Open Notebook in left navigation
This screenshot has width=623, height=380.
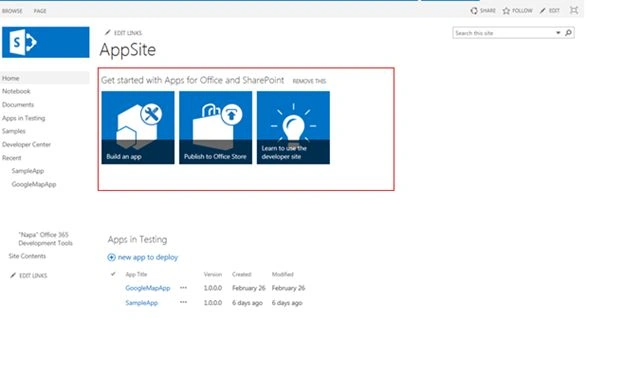[x=16, y=91]
